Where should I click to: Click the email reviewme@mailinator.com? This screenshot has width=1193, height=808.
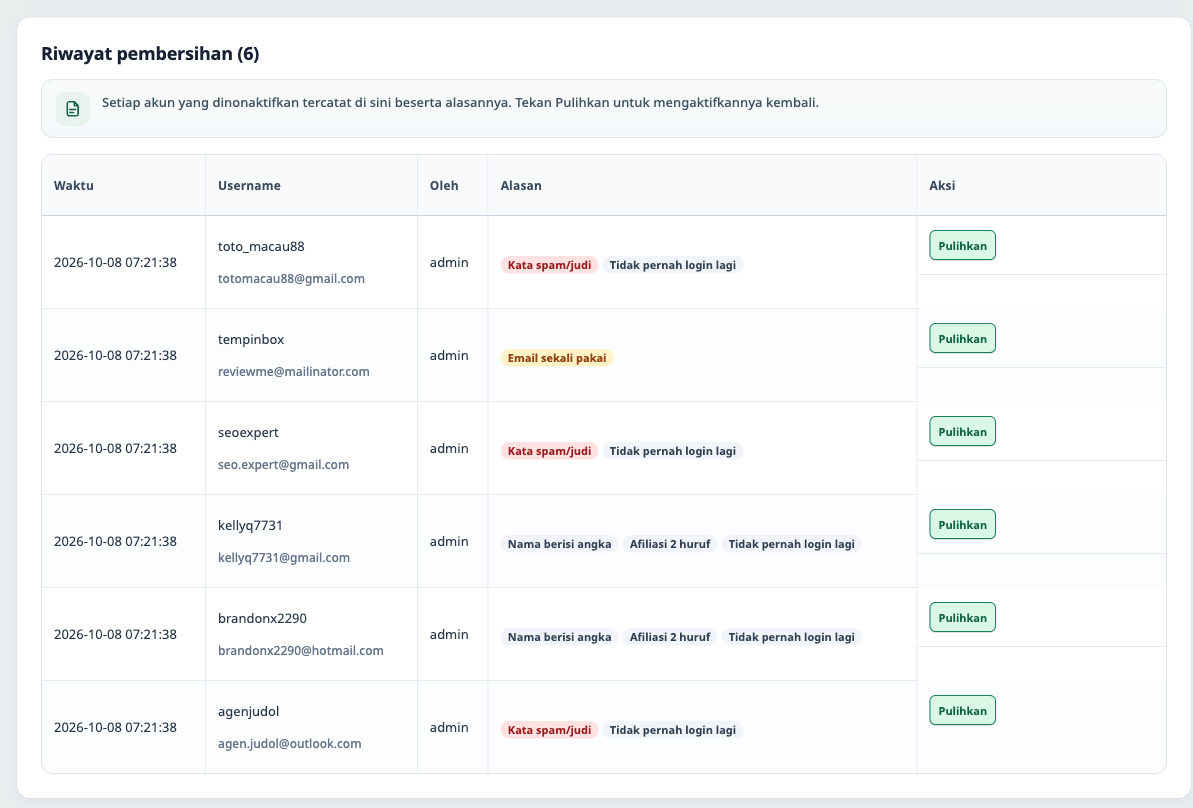click(294, 371)
